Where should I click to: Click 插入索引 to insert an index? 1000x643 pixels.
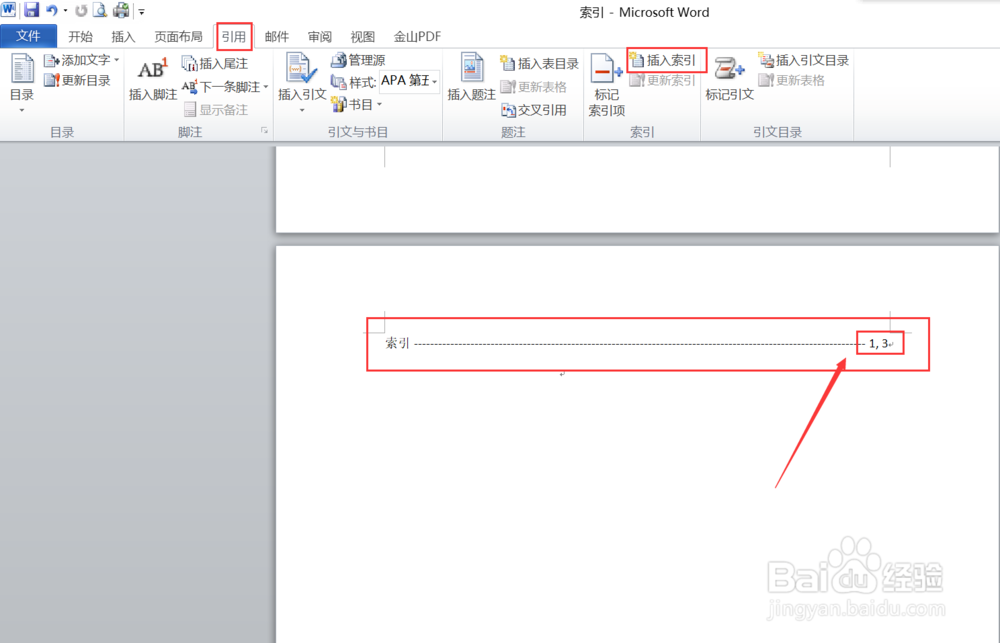point(663,60)
